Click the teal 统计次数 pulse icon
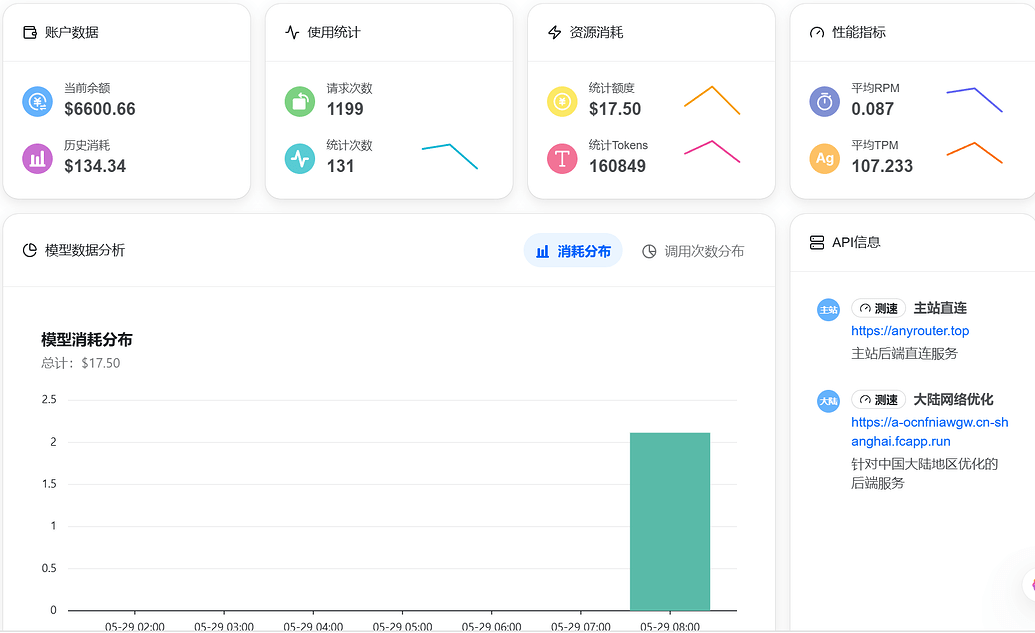The width and height of the screenshot is (1035, 633). (300, 158)
